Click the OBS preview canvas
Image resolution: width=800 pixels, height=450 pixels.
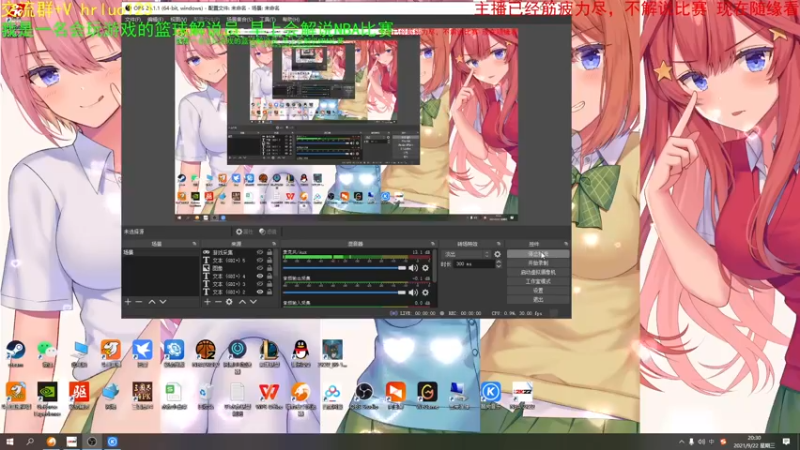pyautogui.click(x=346, y=124)
